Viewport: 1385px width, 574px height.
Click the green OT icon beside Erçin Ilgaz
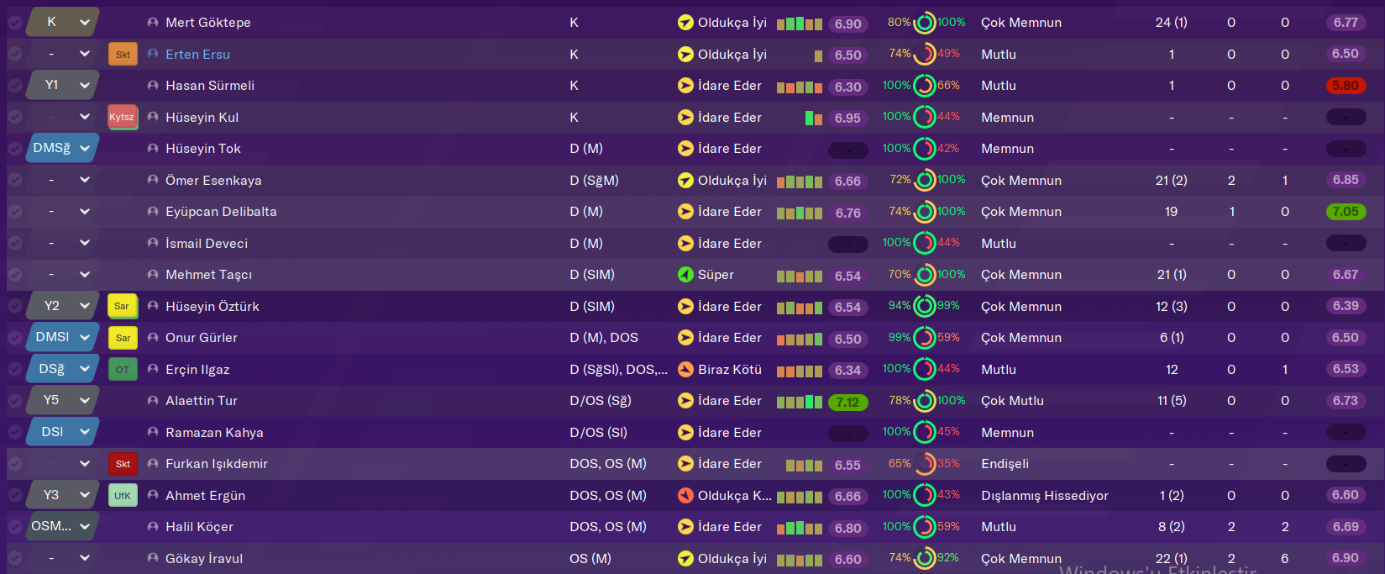point(122,370)
